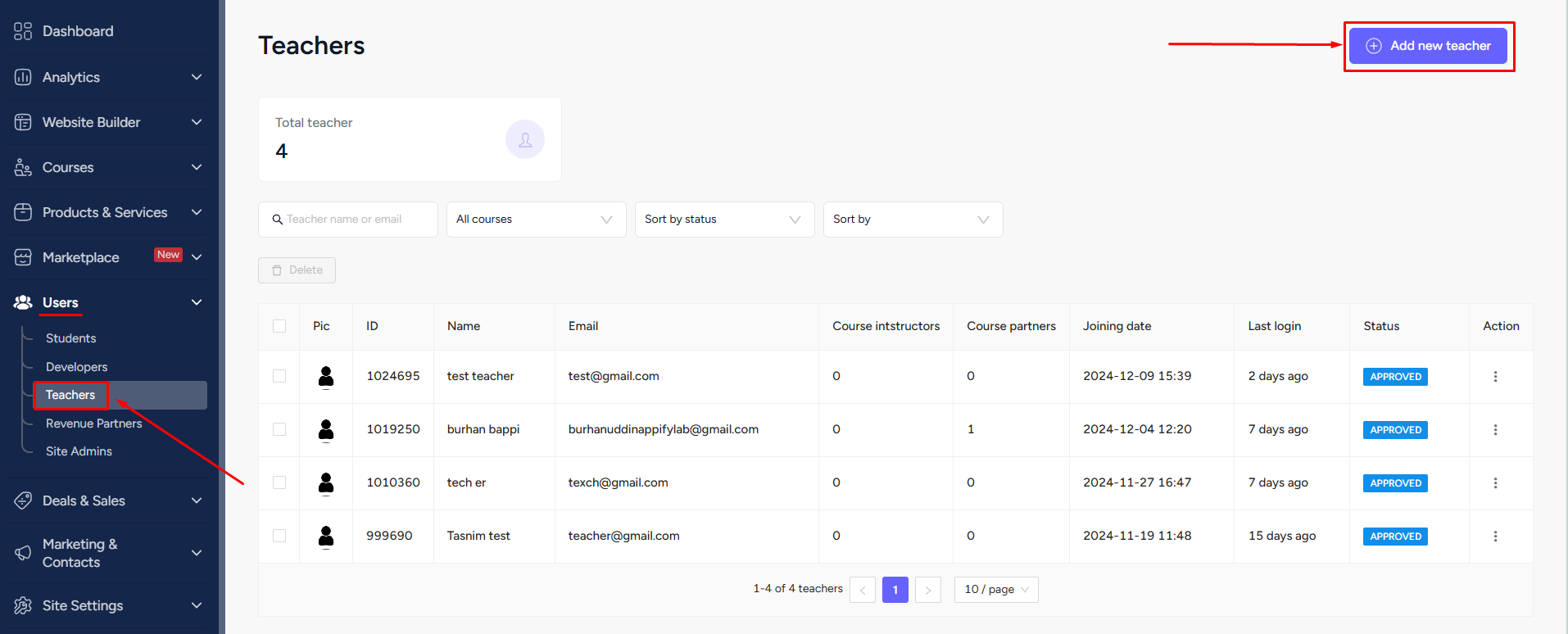1568x634 pixels.
Task: Click email test@gmail.com
Action: click(x=614, y=376)
